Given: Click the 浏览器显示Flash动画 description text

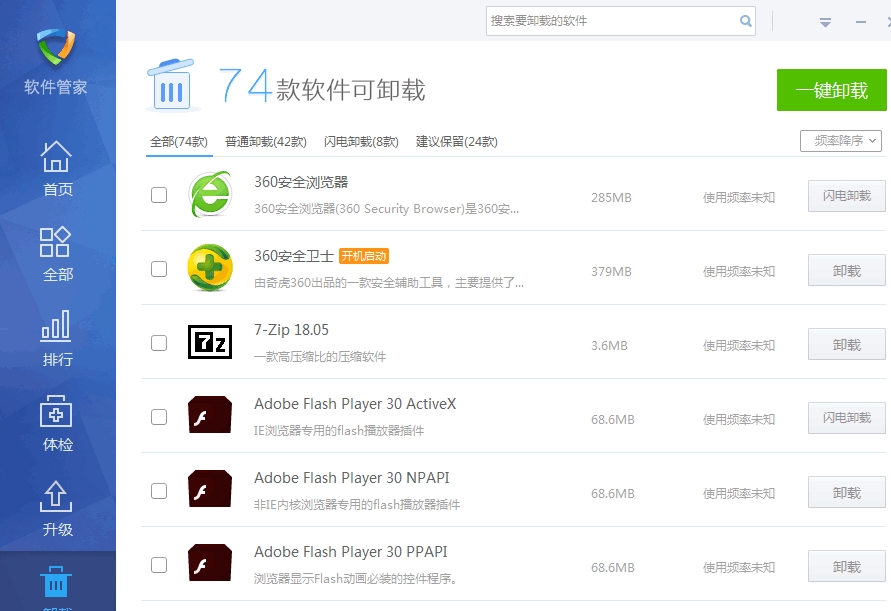Looking at the screenshot, I should click(x=356, y=579).
